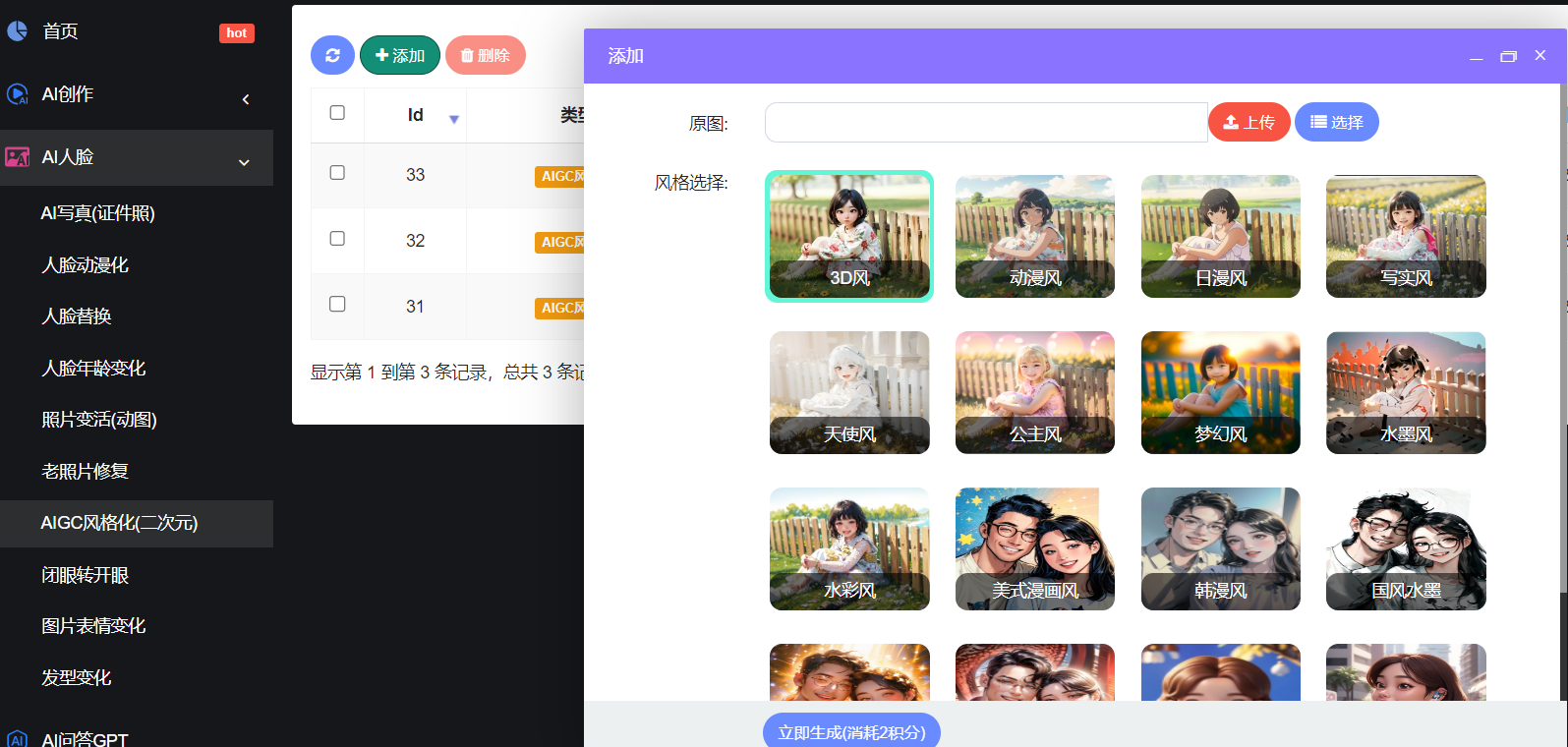Select the 国风水墨 style thumbnail
1568x747 pixels.
coord(1406,548)
